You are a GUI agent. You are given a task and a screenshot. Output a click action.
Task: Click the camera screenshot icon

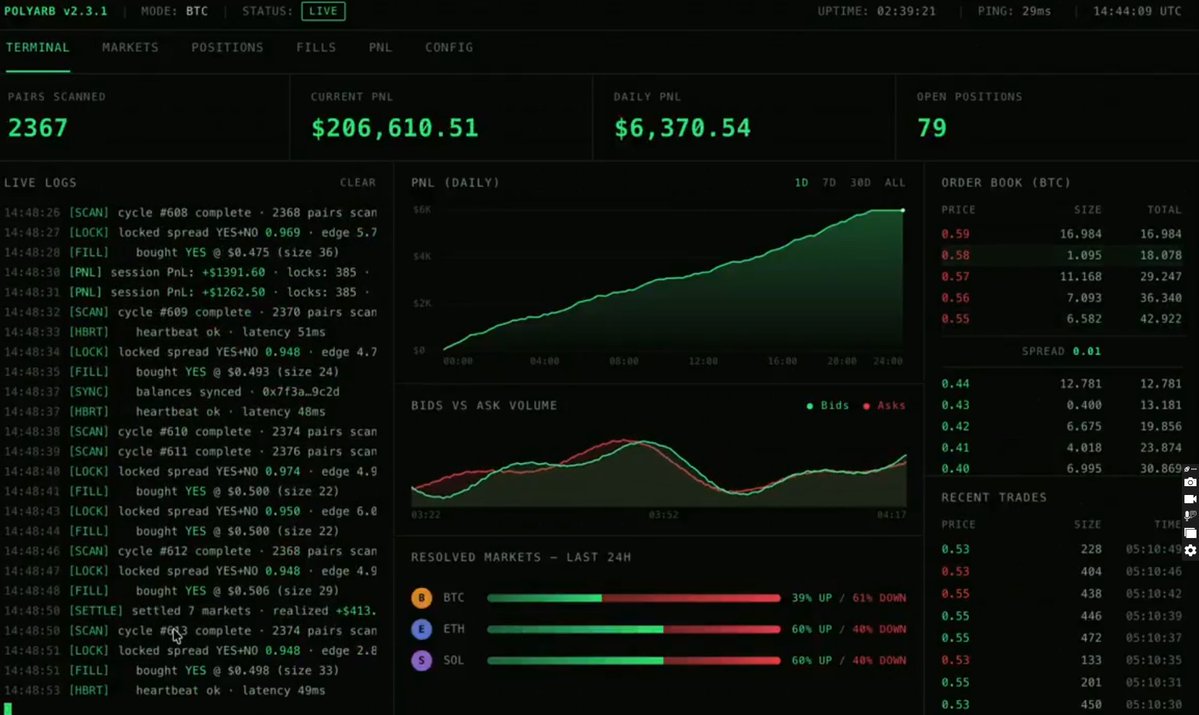[x=1190, y=482]
